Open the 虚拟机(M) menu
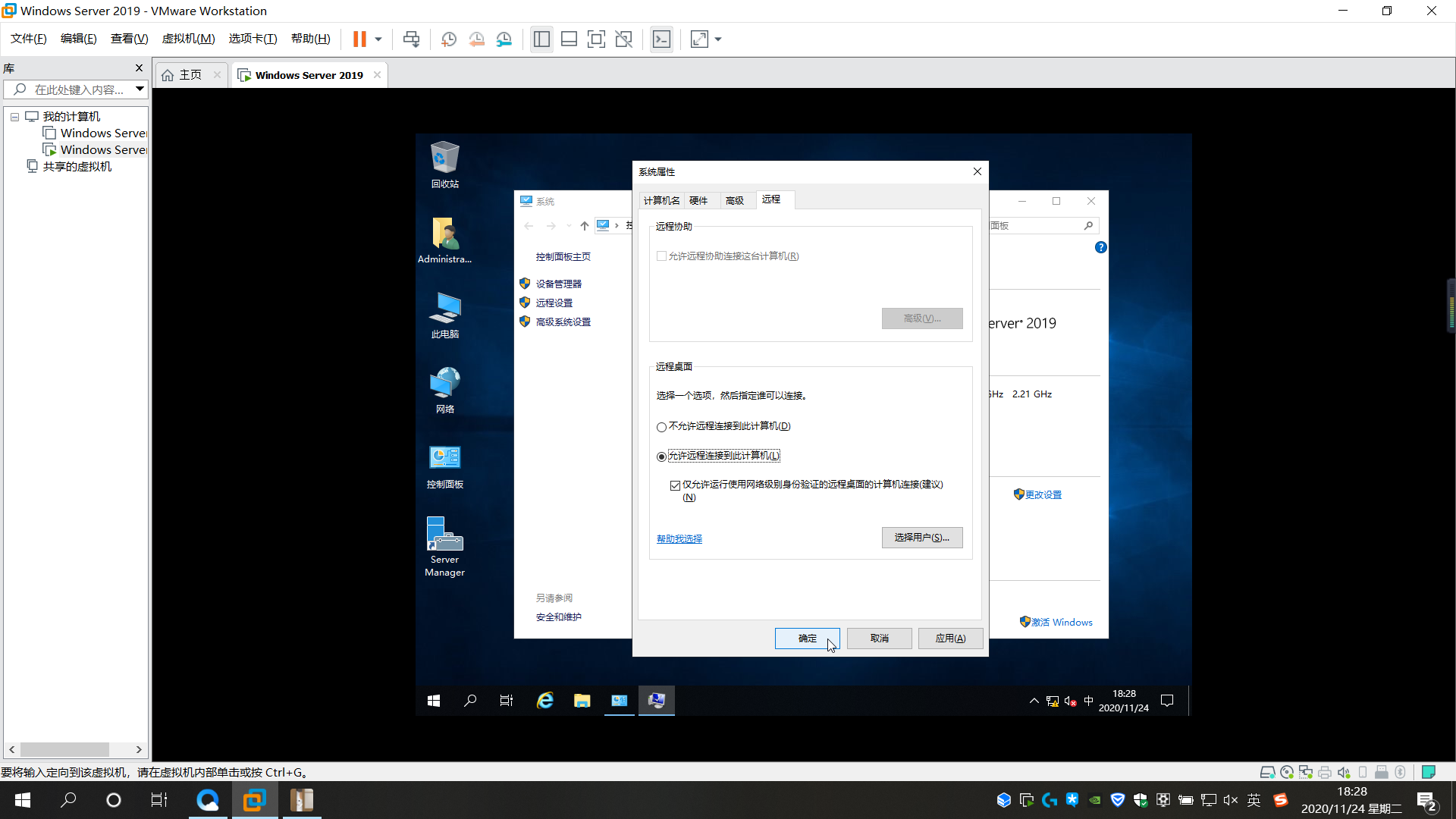1456x819 pixels. (x=188, y=39)
